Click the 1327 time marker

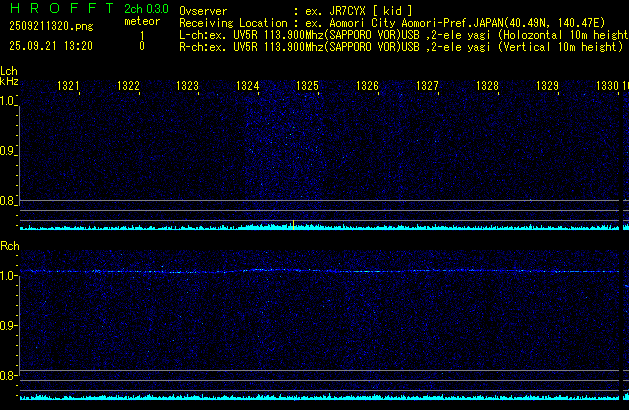427,87
